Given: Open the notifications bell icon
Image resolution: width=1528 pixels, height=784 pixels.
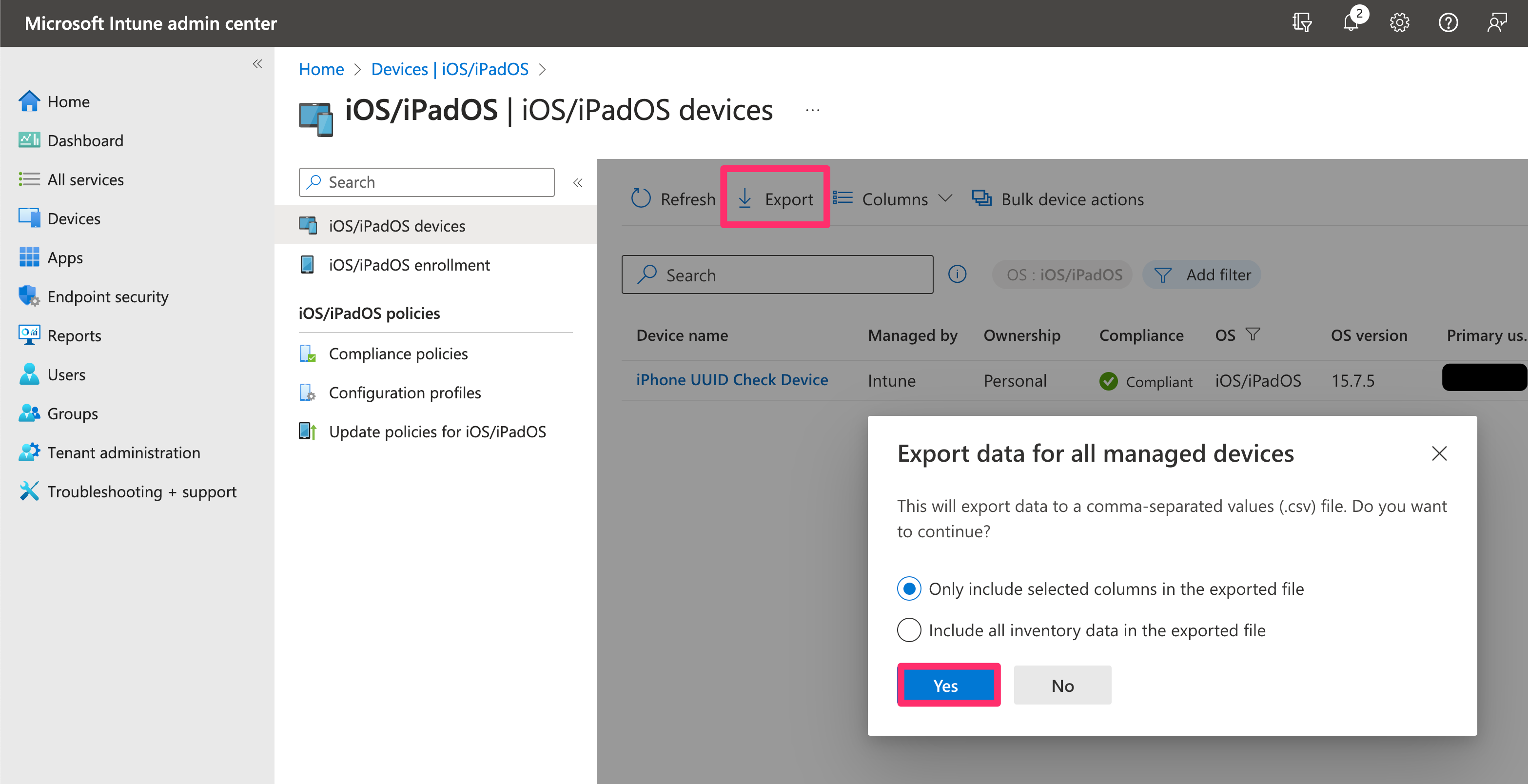Looking at the screenshot, I should click(1350, 23).
